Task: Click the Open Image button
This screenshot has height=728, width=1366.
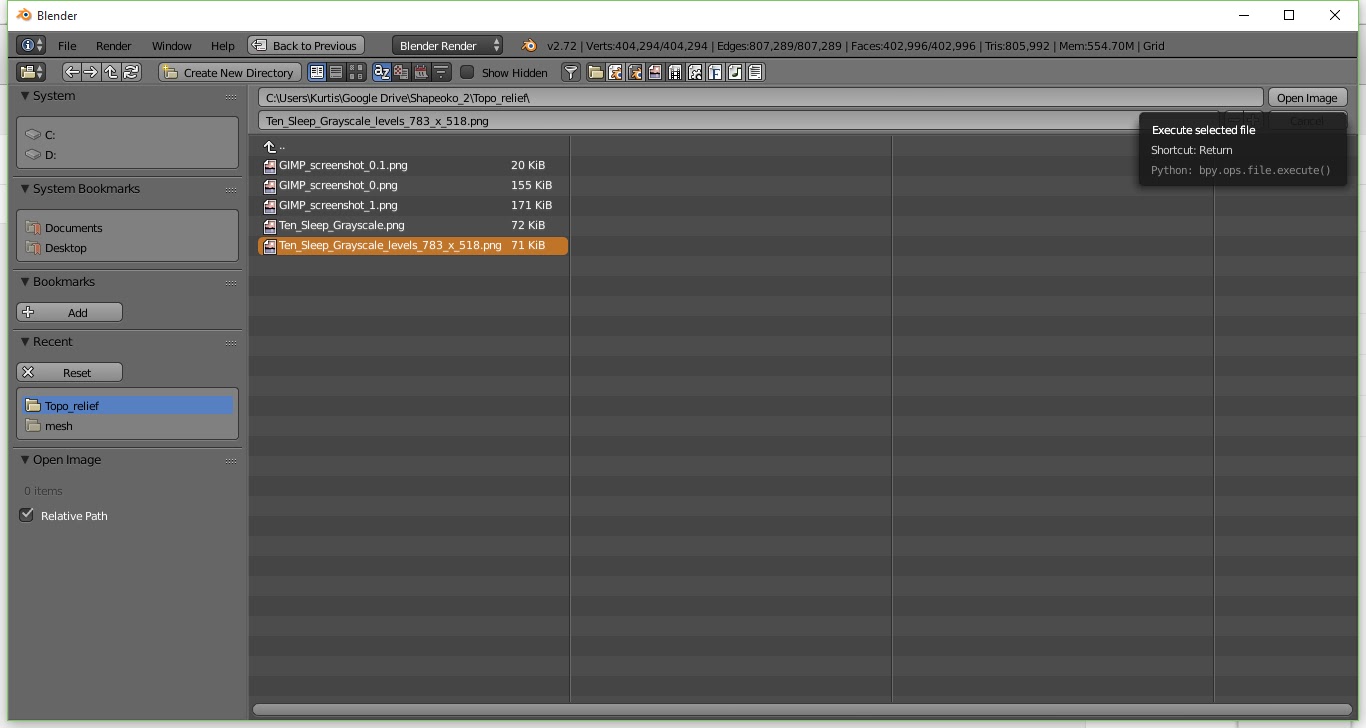Action: pyautogui.click(x=1307, y=97)
